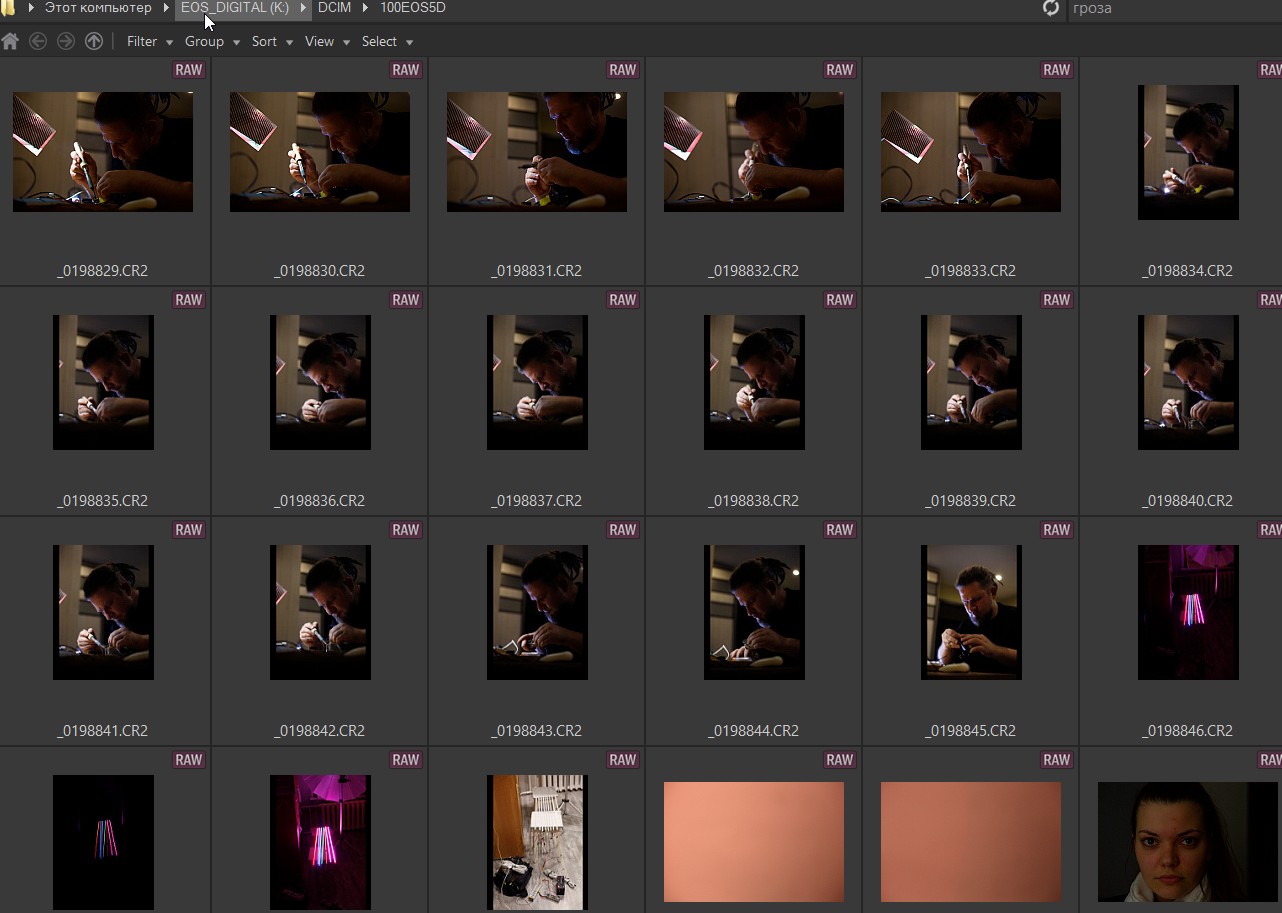Open EOS_DIGITAL (K:) drive in breadcrumb
The image size is (1282, 913).
click(x=235, y=8)
